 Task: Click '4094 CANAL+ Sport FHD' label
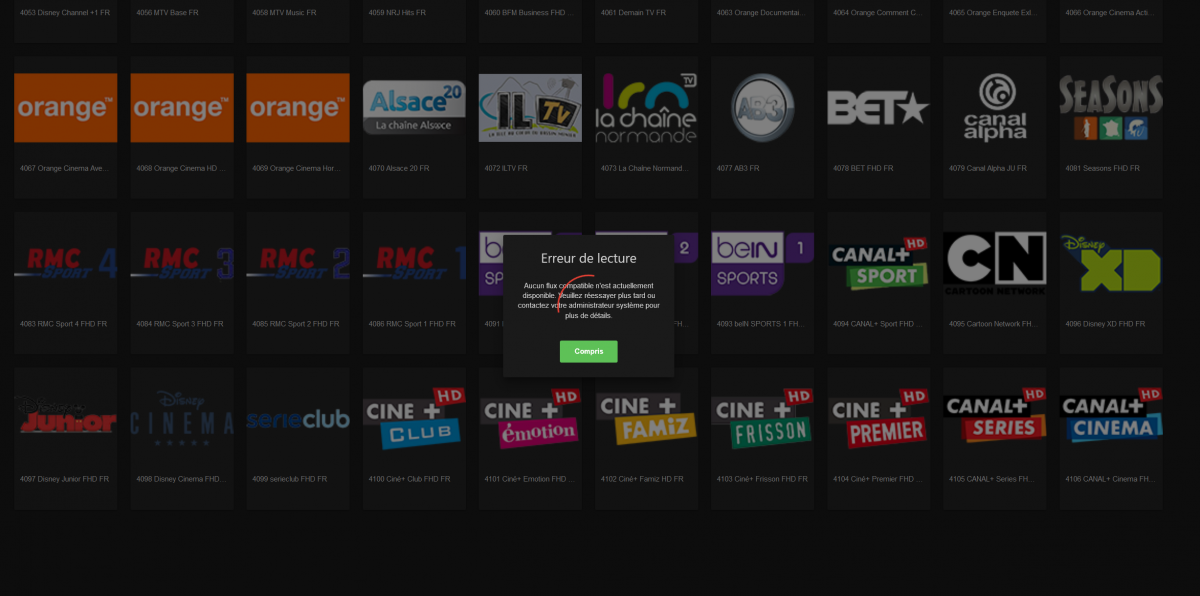(x=878, y=324)
